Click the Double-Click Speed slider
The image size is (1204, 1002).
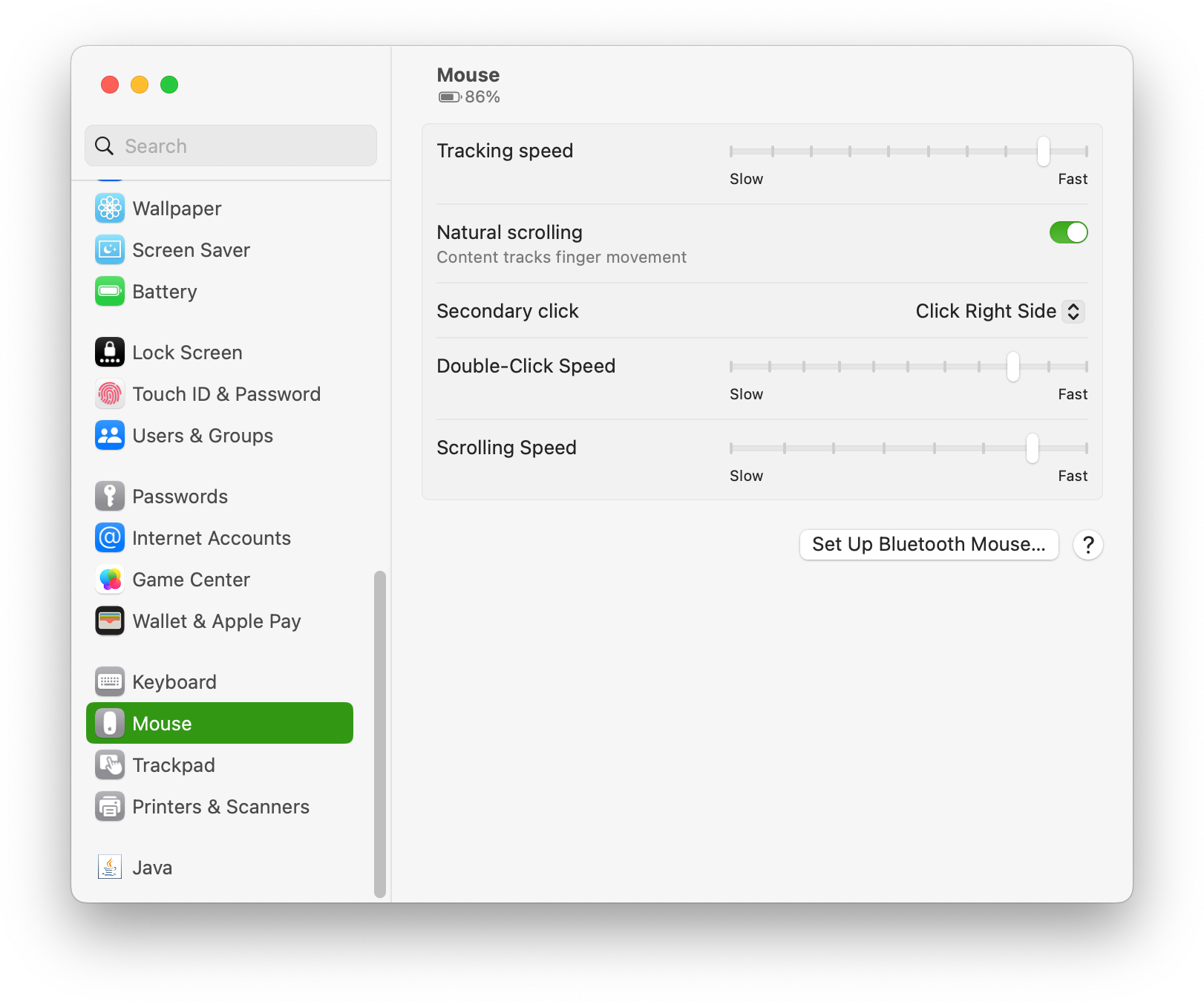(x=909, y=367)
